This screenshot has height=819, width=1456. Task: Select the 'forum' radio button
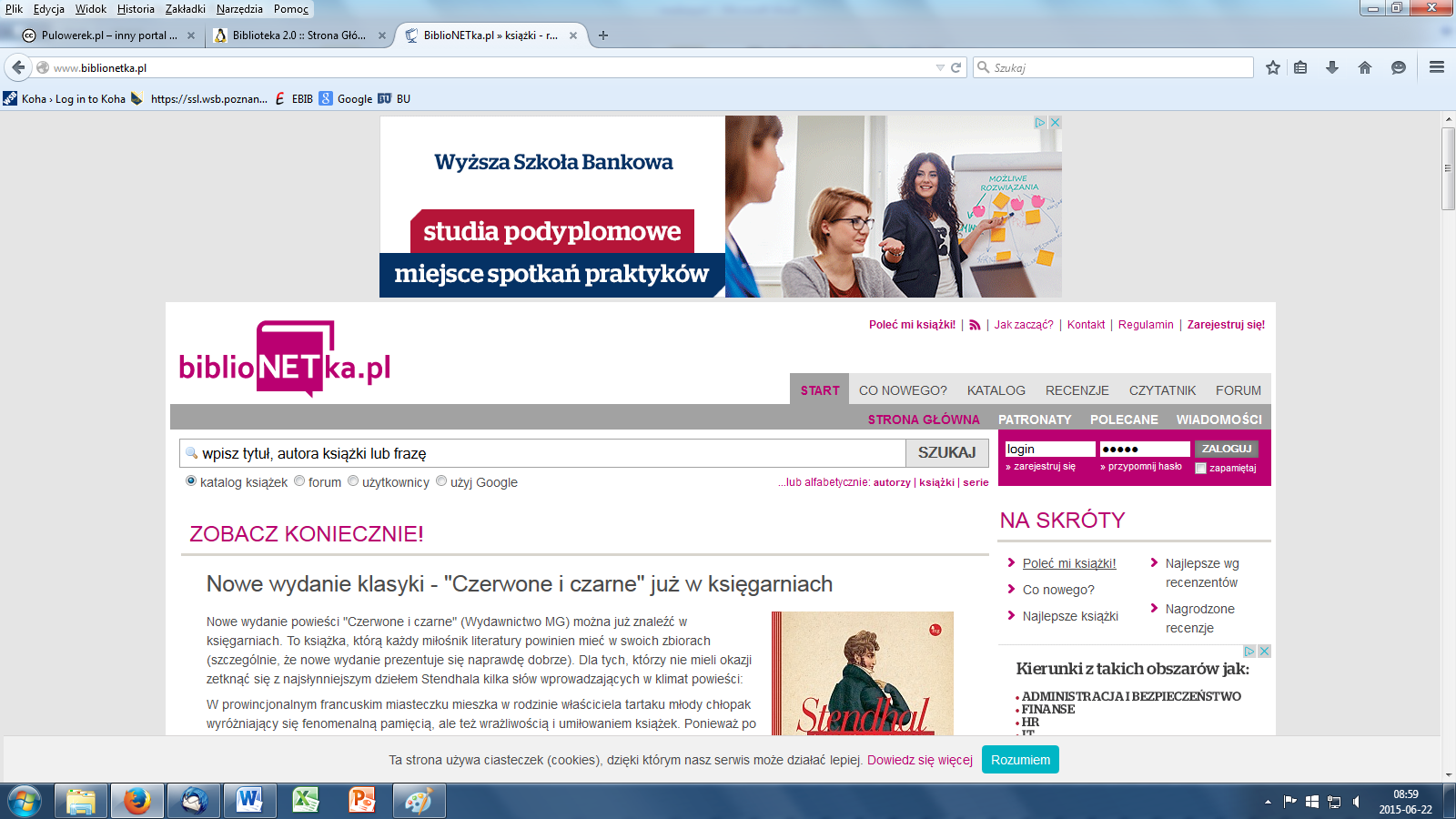coord(299,480)
